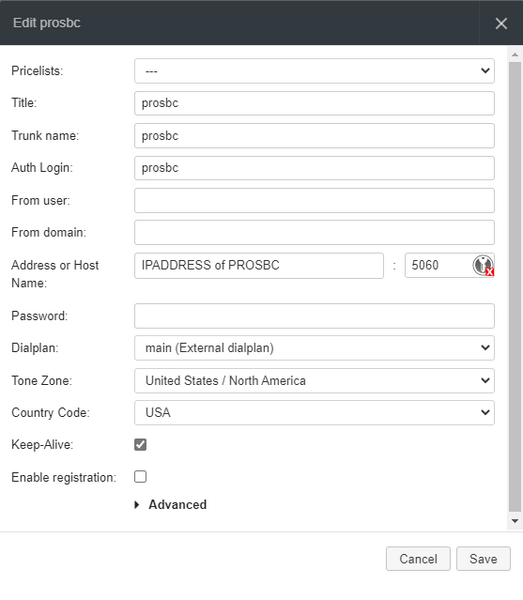Screen dimensions: 523x600
Task: Click the From user input field
Action: [314, 201]
